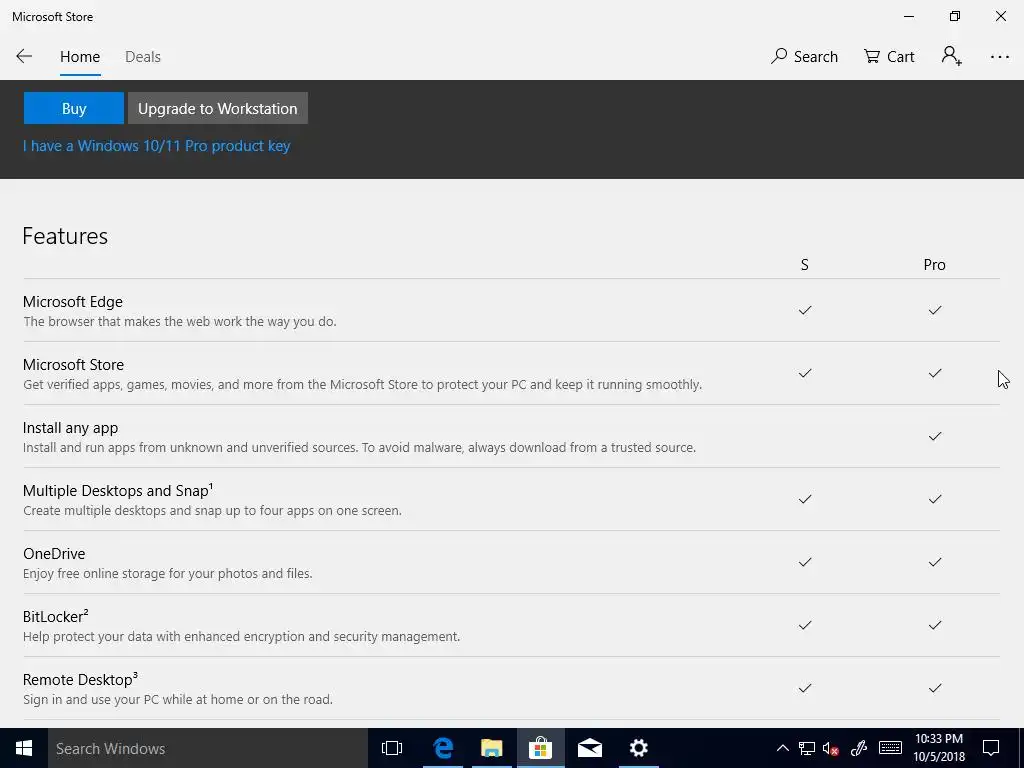The image size is (1024, 768).
Task: Click the S column header
Action: (805, 264)
